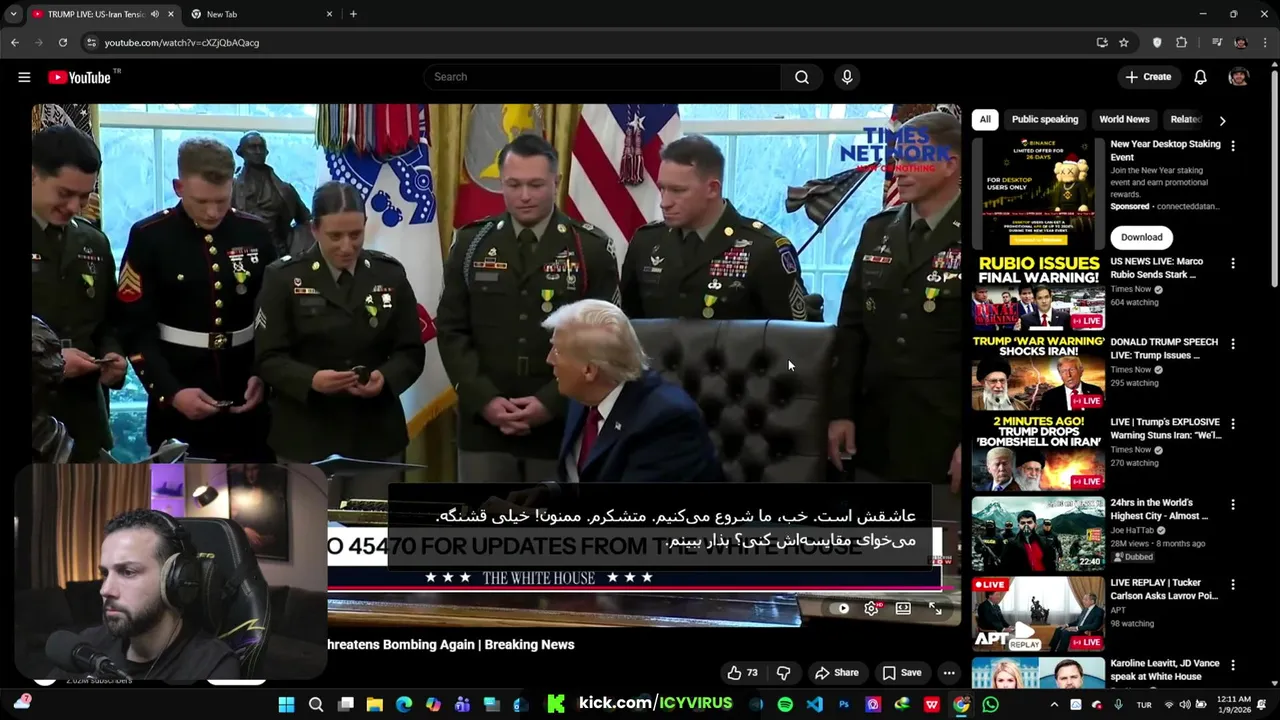The width and height of the screenshot is (1280, 720).
Task: Open more options for New Year Staking ad
Action: tap(1233, 146)
